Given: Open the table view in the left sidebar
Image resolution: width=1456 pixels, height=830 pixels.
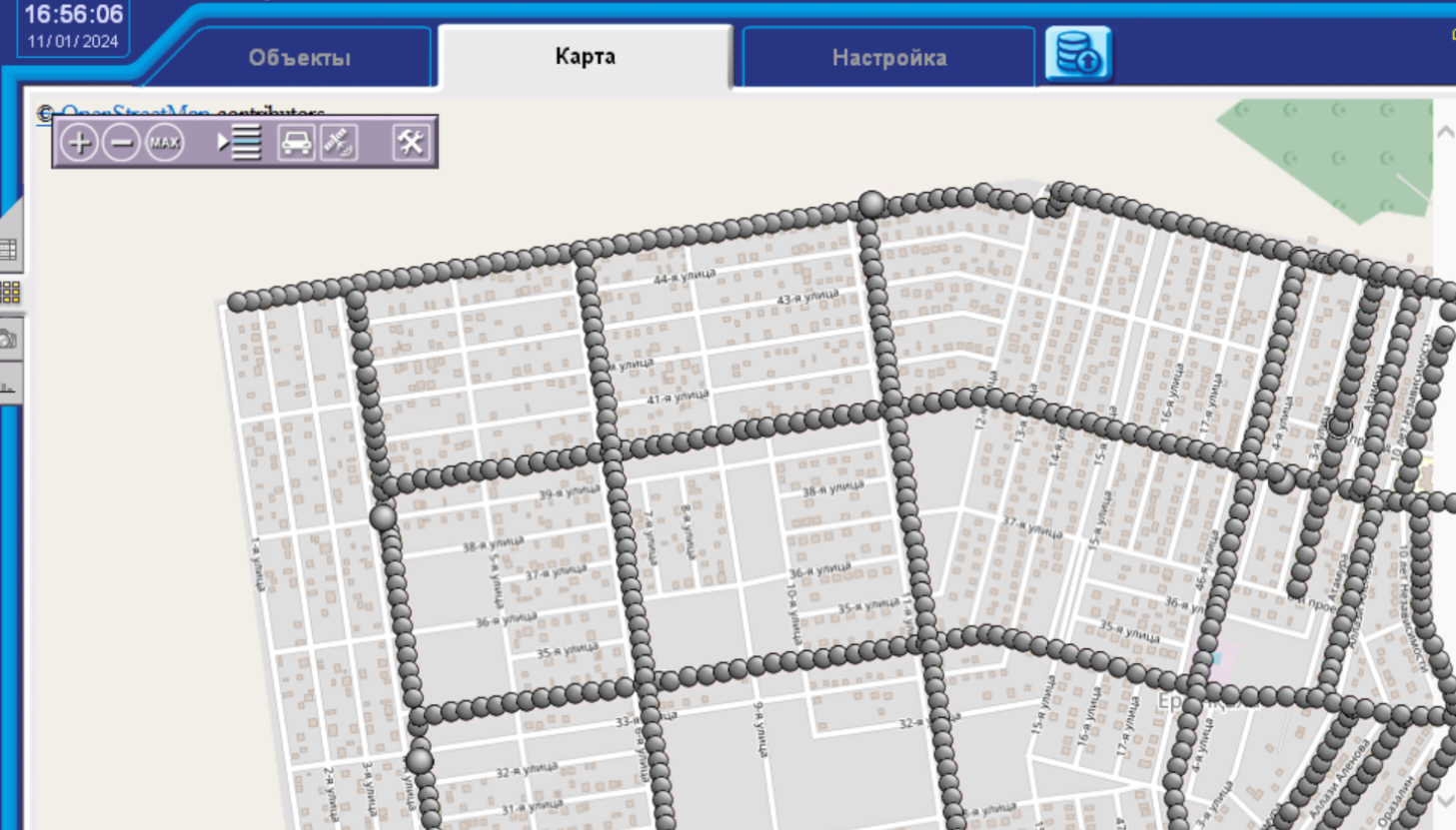Looking at the screenshot, I should [9, 250].
